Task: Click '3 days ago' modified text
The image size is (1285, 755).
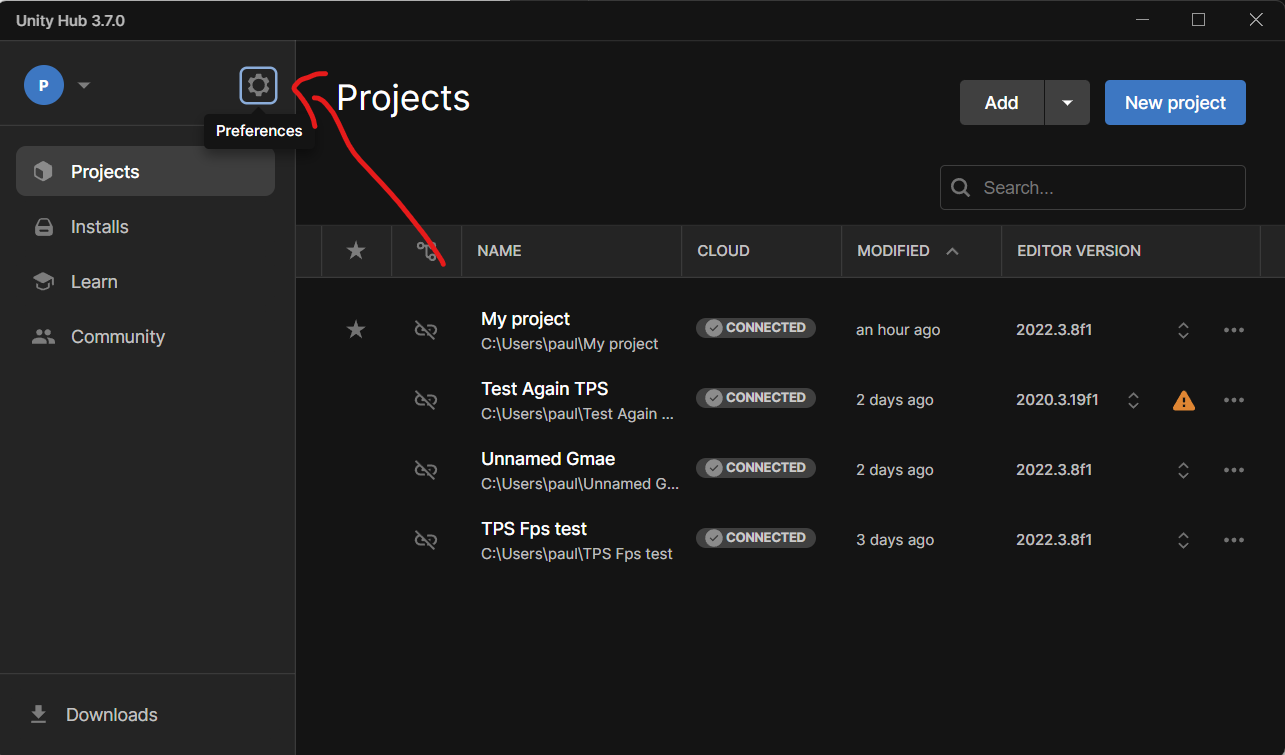Action: 895,540
